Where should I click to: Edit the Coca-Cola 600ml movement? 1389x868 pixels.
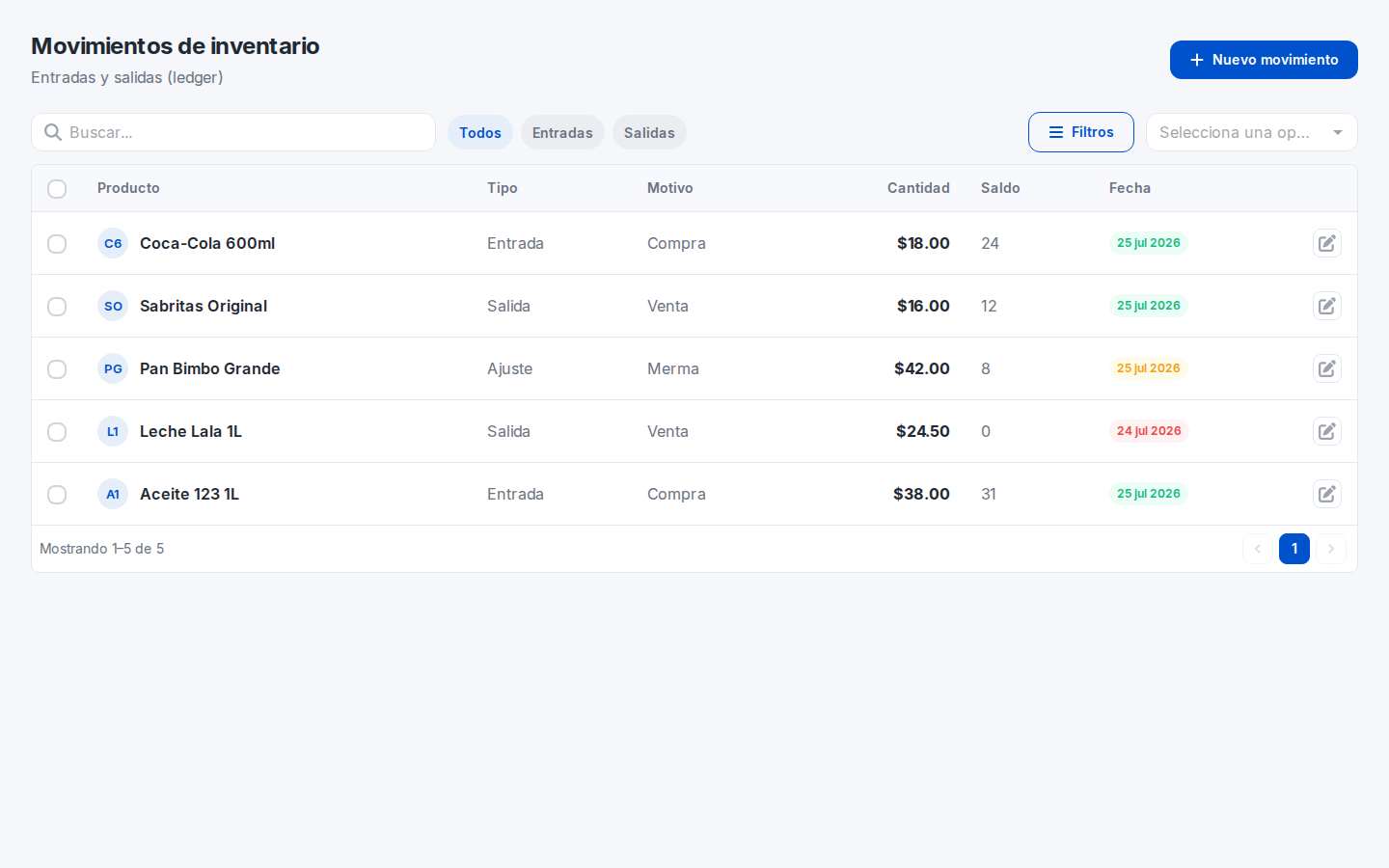[x=1327, y=243]
